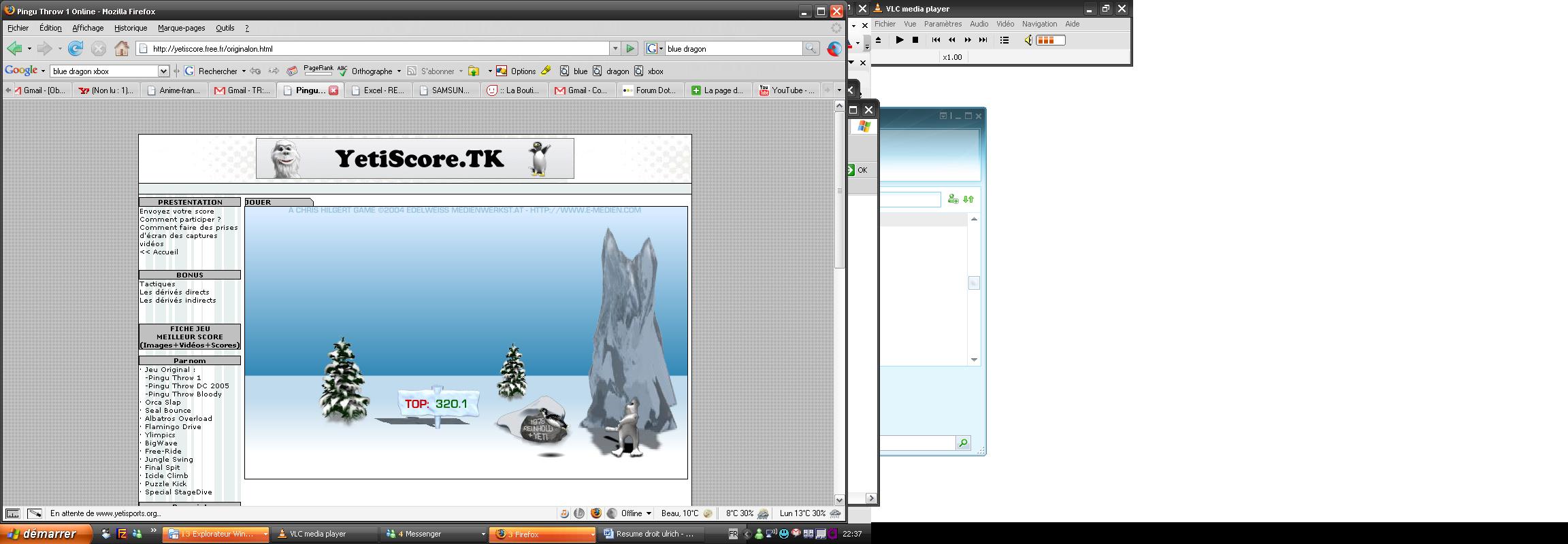Image resolution: width=1568 pixels, height=544 pixels.
Task: Open Google toolbar Options
Action: (516, 71)
